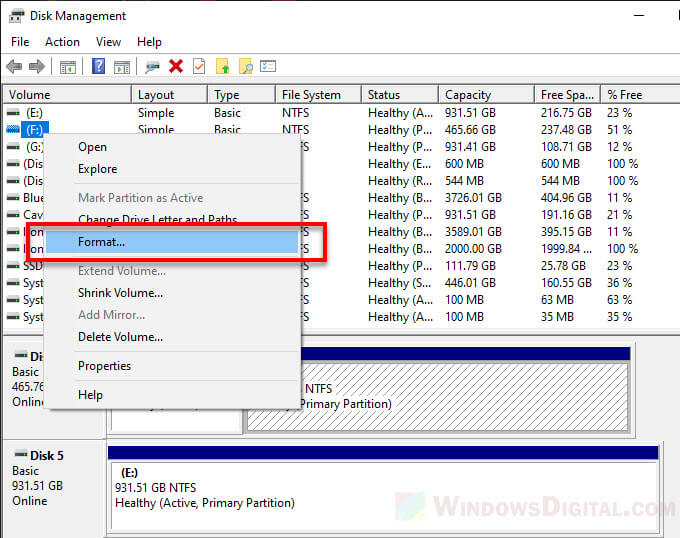Click the red X delete icon

coord(176,66)
